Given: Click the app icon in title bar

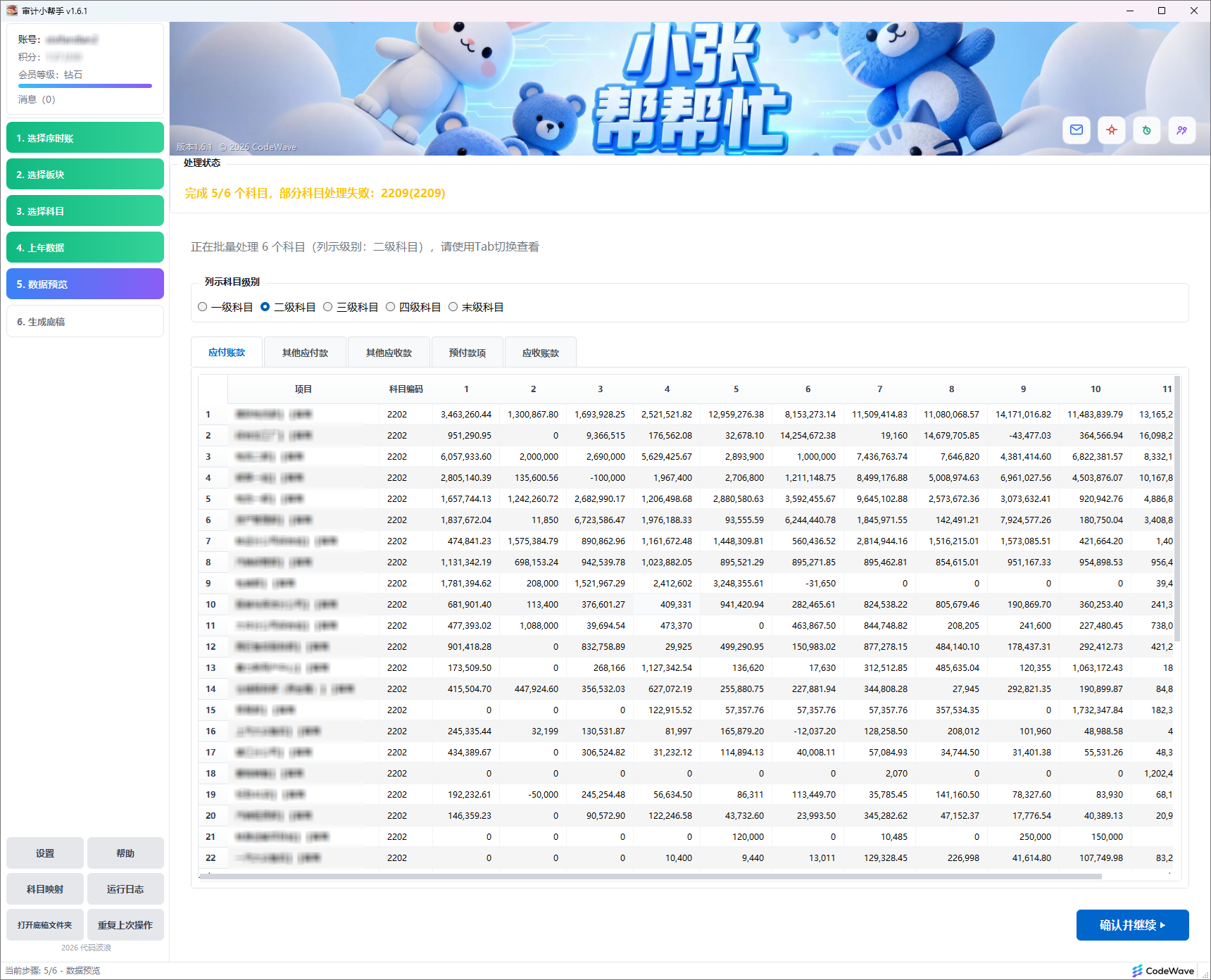Looking at the screenshot, I should [x=11, y=11].
